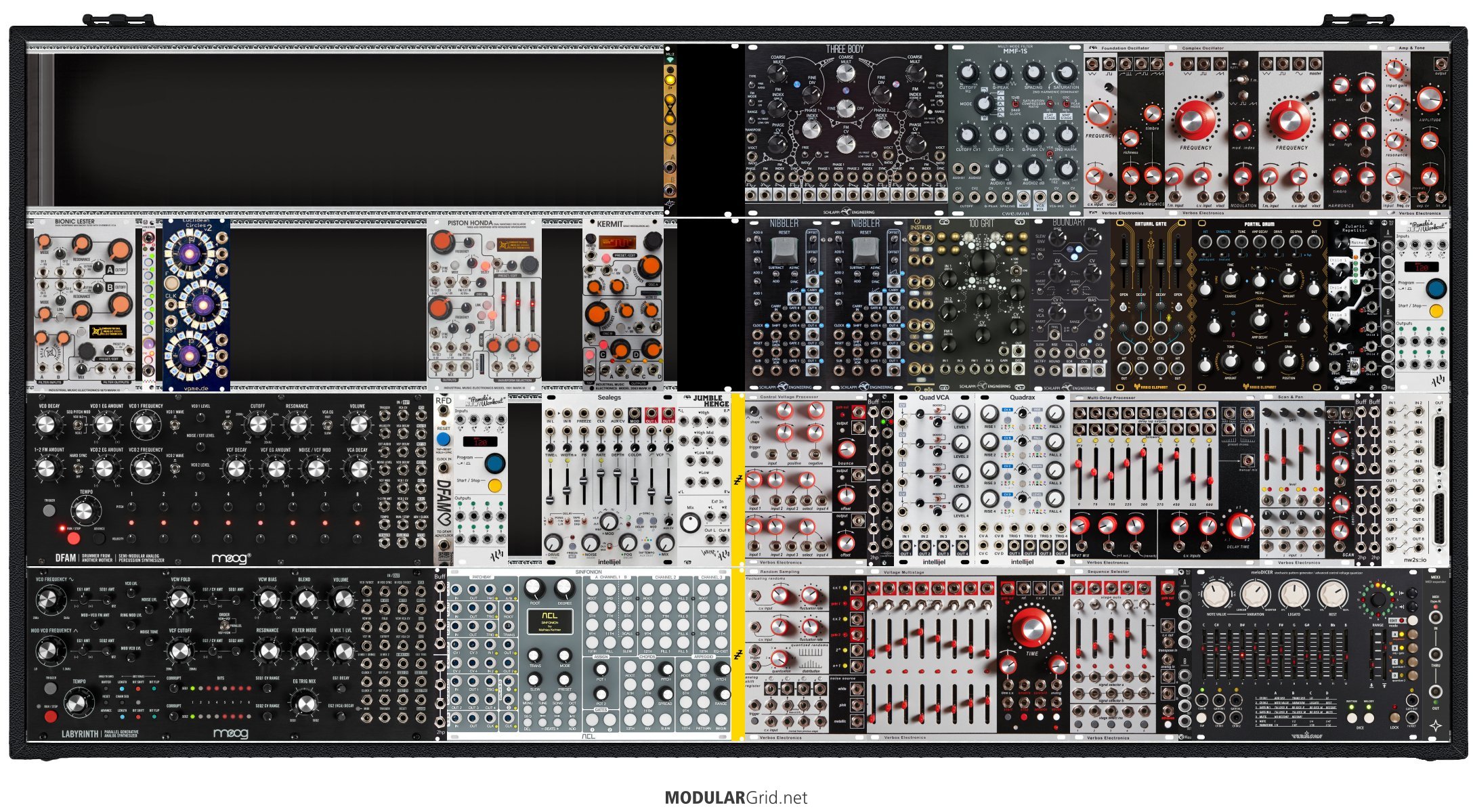This screenshot has height=812, width=1473.
Task: Flip the DFAM VCO 2 WAVE switch
Action: tap(175, 469)
